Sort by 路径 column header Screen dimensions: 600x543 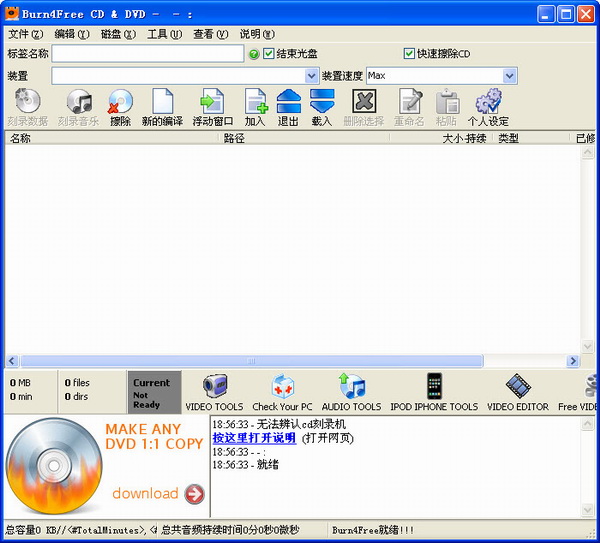click(304, 138)
